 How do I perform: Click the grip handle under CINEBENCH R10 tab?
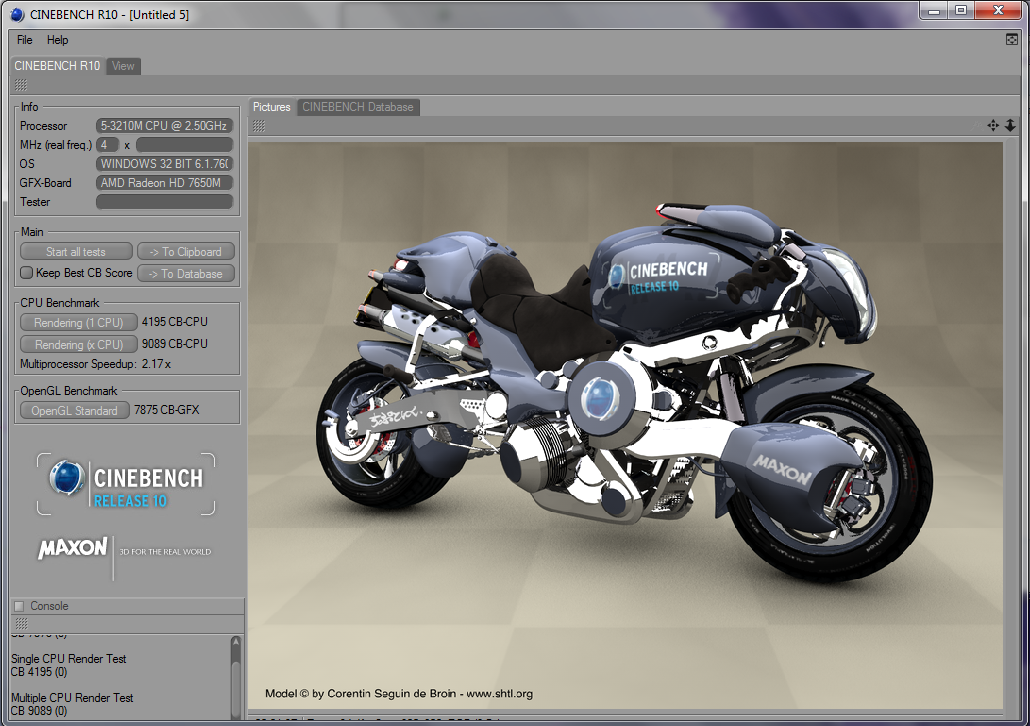pyautogui.click(x=21, y=85)
